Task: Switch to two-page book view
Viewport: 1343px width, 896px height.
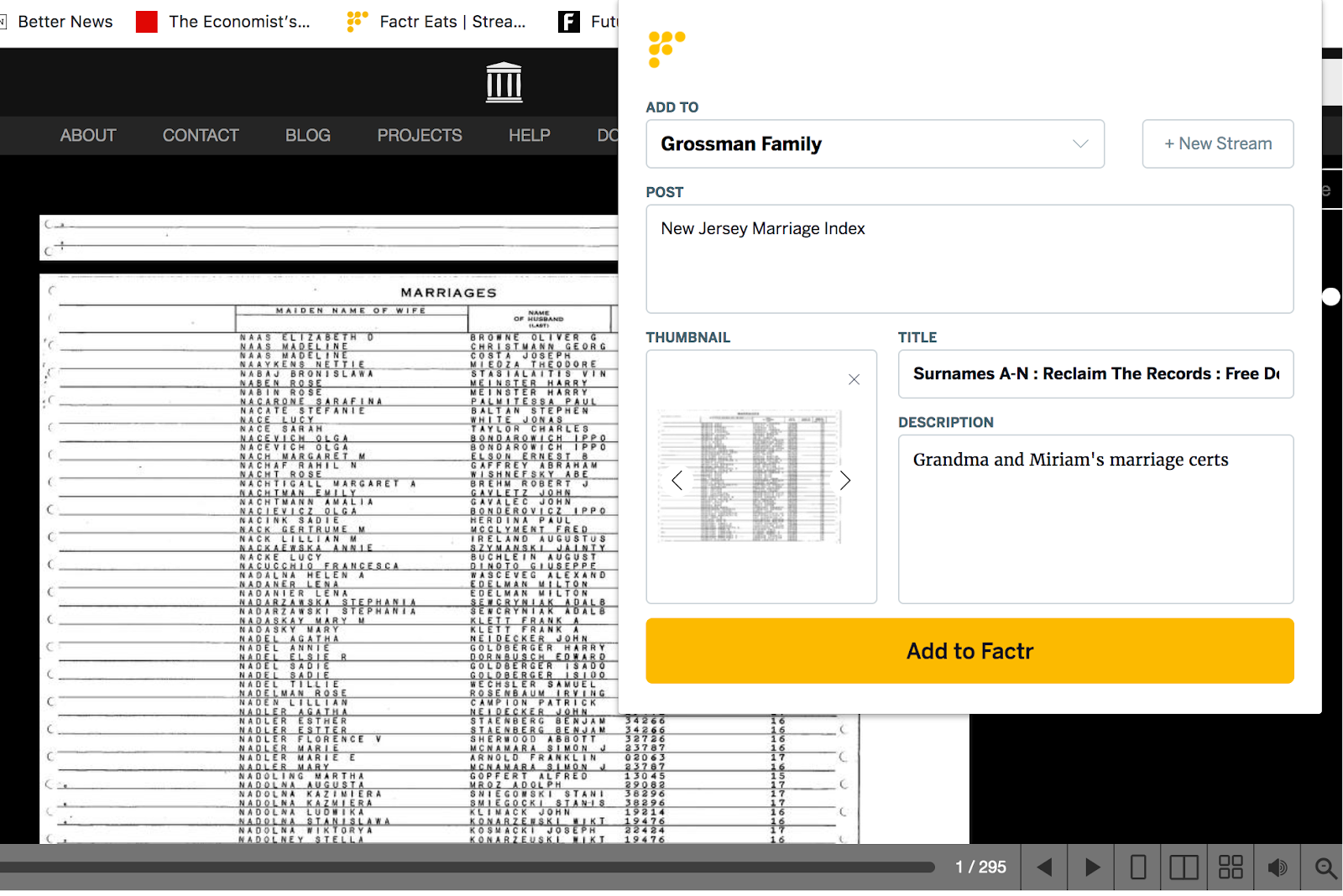Action: [x=1184, y=867]
